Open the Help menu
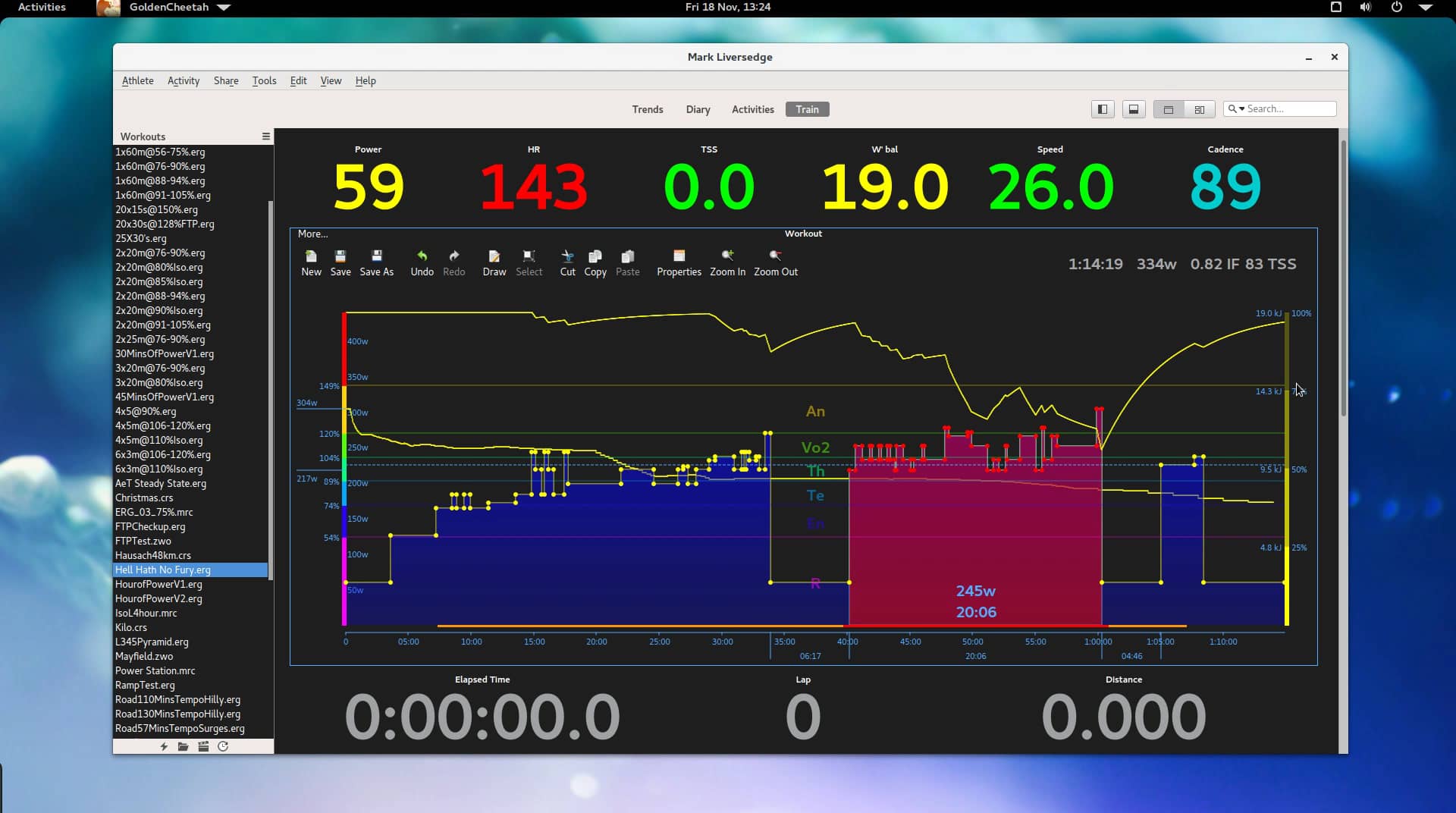Screen dimensions: 1456x813 point(366,80)
